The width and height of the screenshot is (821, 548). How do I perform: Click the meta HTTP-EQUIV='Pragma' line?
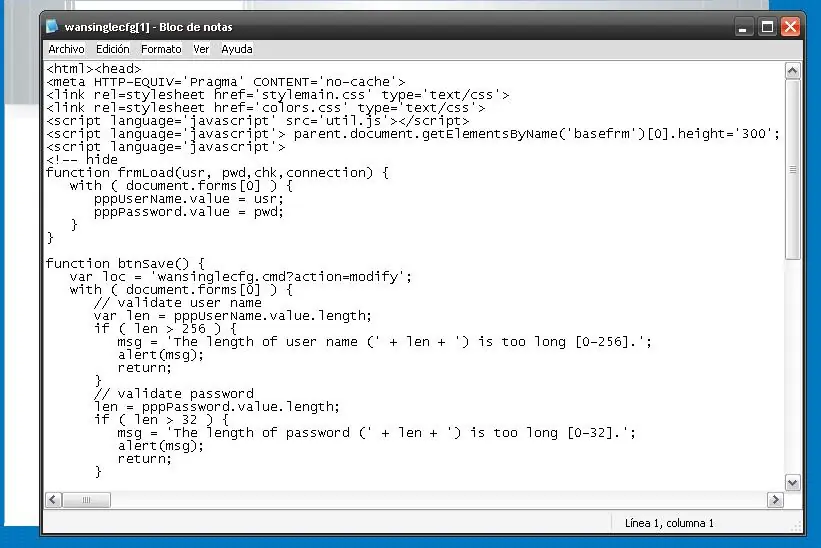click(x=226, y=82)
